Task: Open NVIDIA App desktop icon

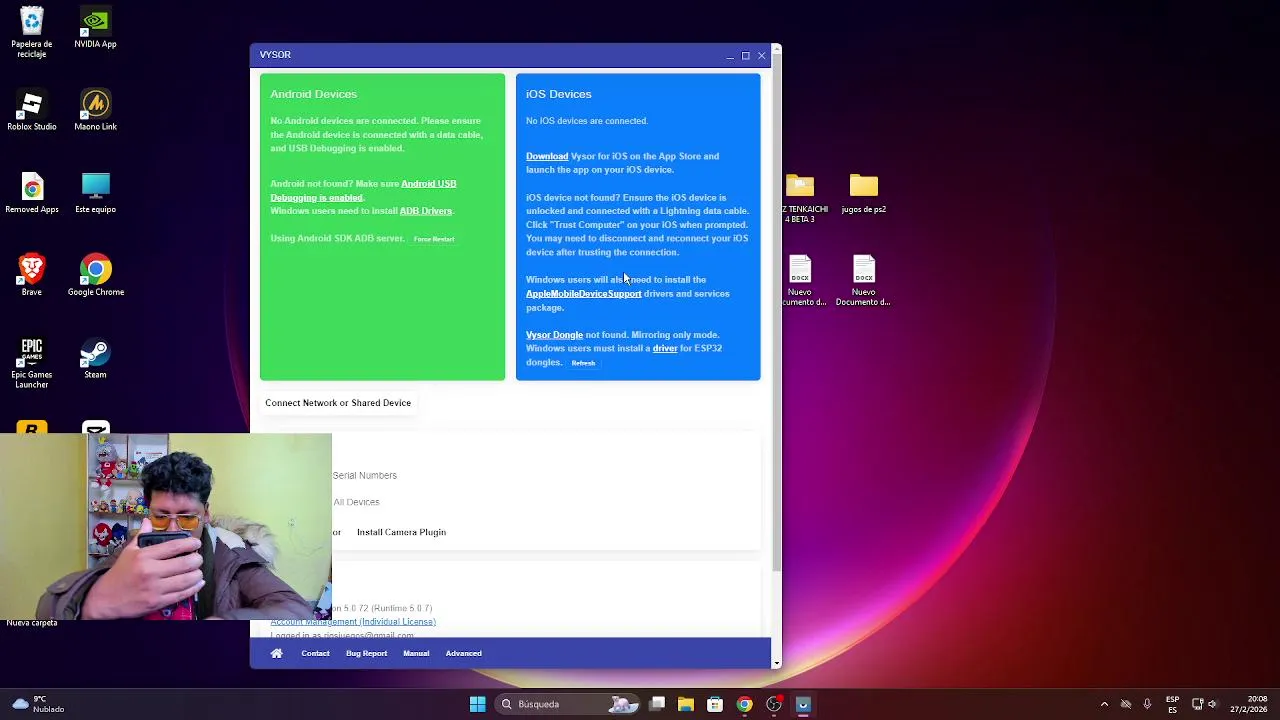Action: pos(95,29)
